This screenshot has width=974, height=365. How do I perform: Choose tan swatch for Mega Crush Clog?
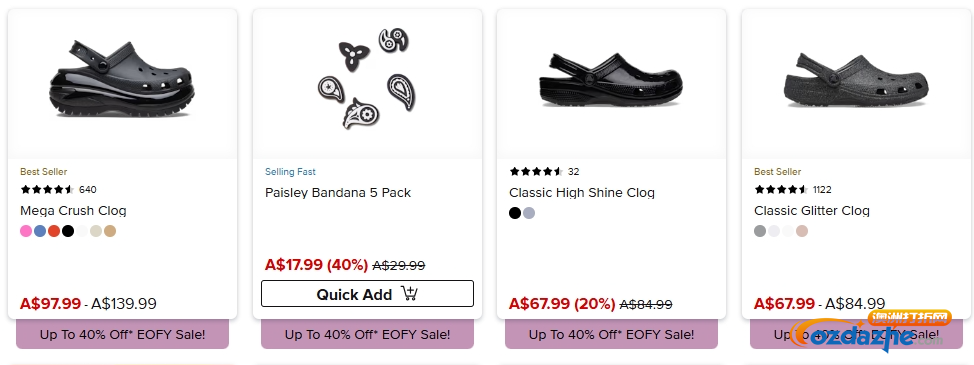(x=110, y=231)
